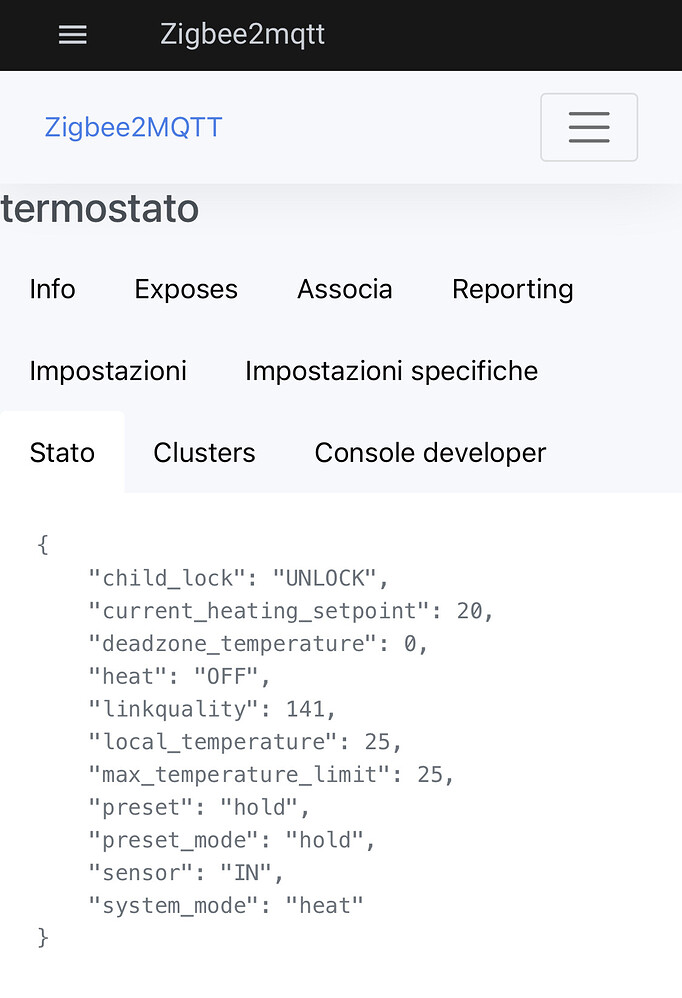Viewport: 682px width, 998px height.
Task: Click the preset_mode hold line
Action: 232,840
